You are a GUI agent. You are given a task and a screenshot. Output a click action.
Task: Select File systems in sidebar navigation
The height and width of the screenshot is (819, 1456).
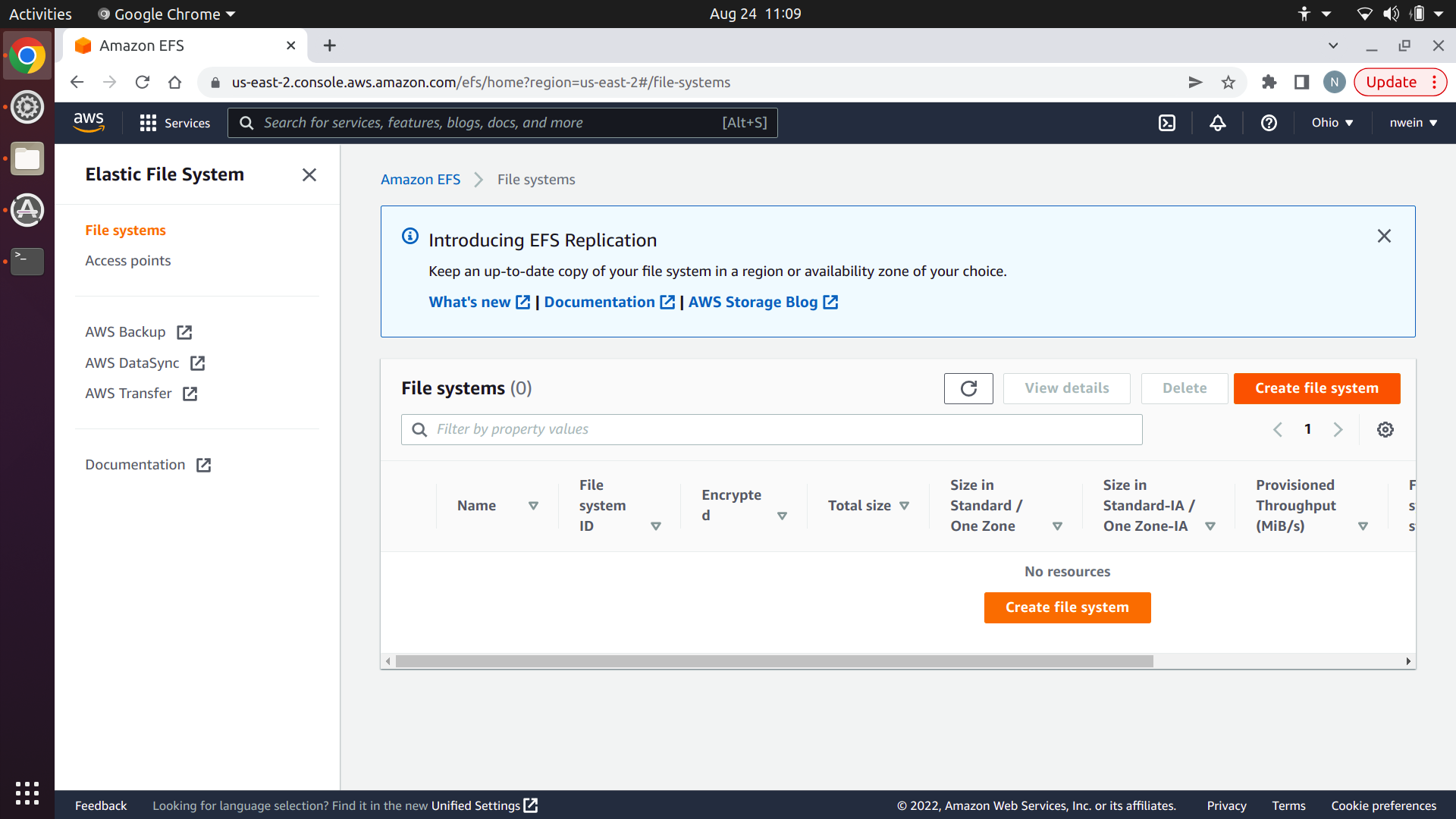125,231
